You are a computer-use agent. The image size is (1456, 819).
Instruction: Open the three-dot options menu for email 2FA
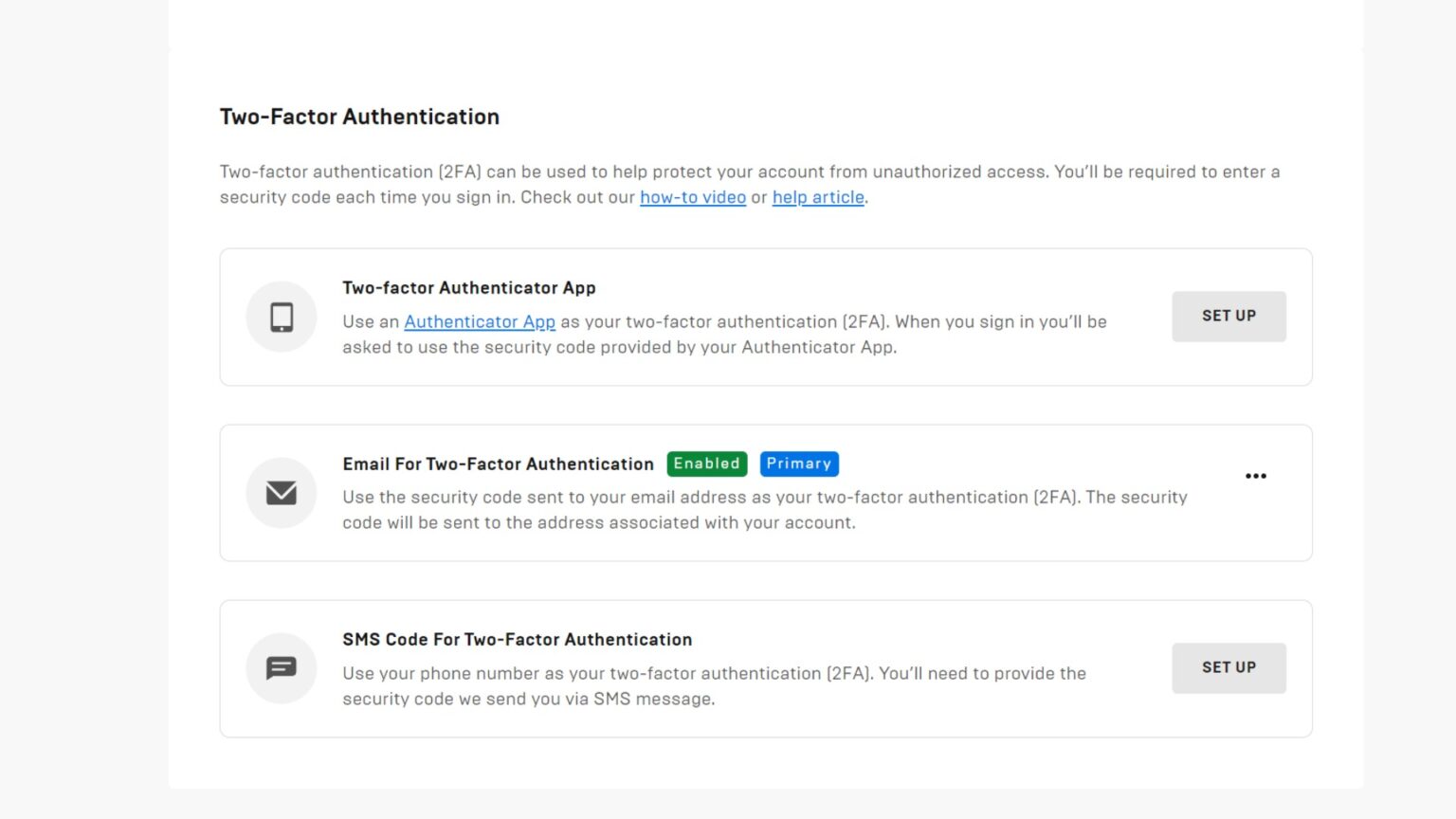pos(1256,476)
